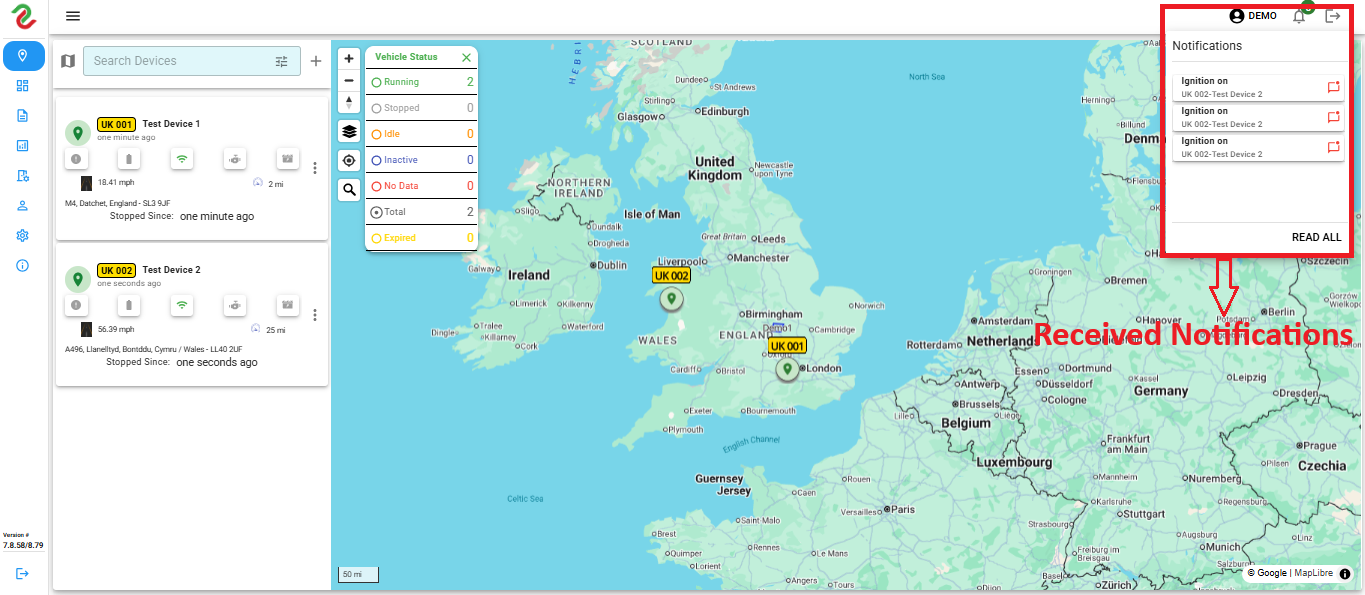1365x595 pixels.
Task: Open the filter options in Search Devices bar
Action: point(281,61)
